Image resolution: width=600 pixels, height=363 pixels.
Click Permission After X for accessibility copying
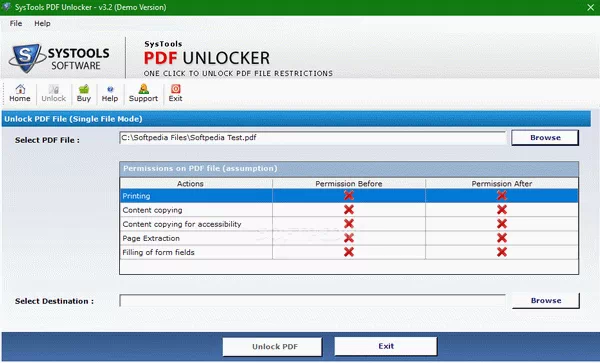point(502,224)
